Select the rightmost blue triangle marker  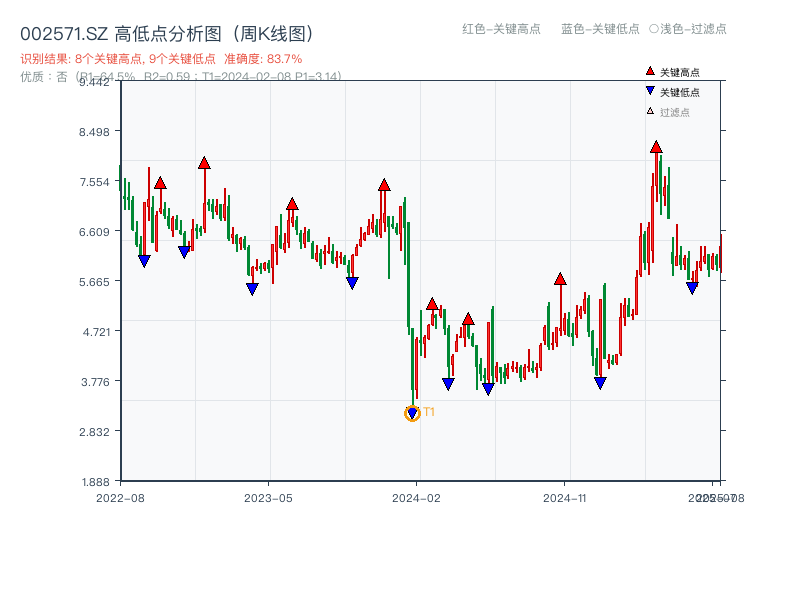[x=691, y=287]
